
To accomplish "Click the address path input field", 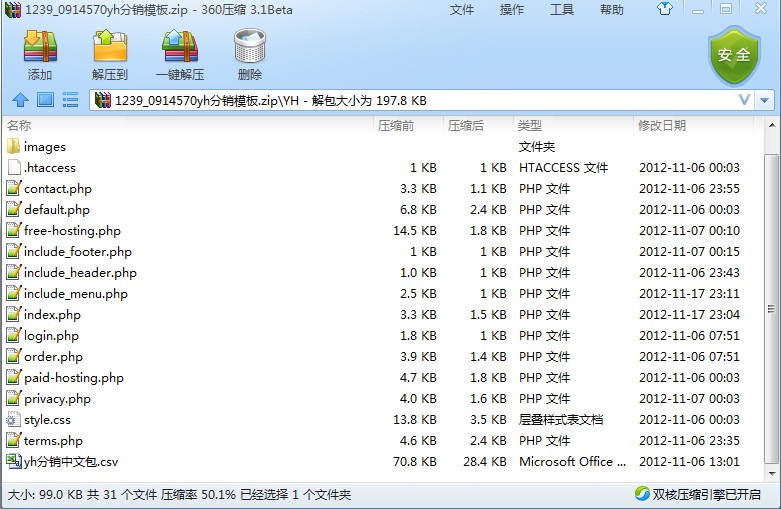I will pyautogui.click(x=423, y=101).
